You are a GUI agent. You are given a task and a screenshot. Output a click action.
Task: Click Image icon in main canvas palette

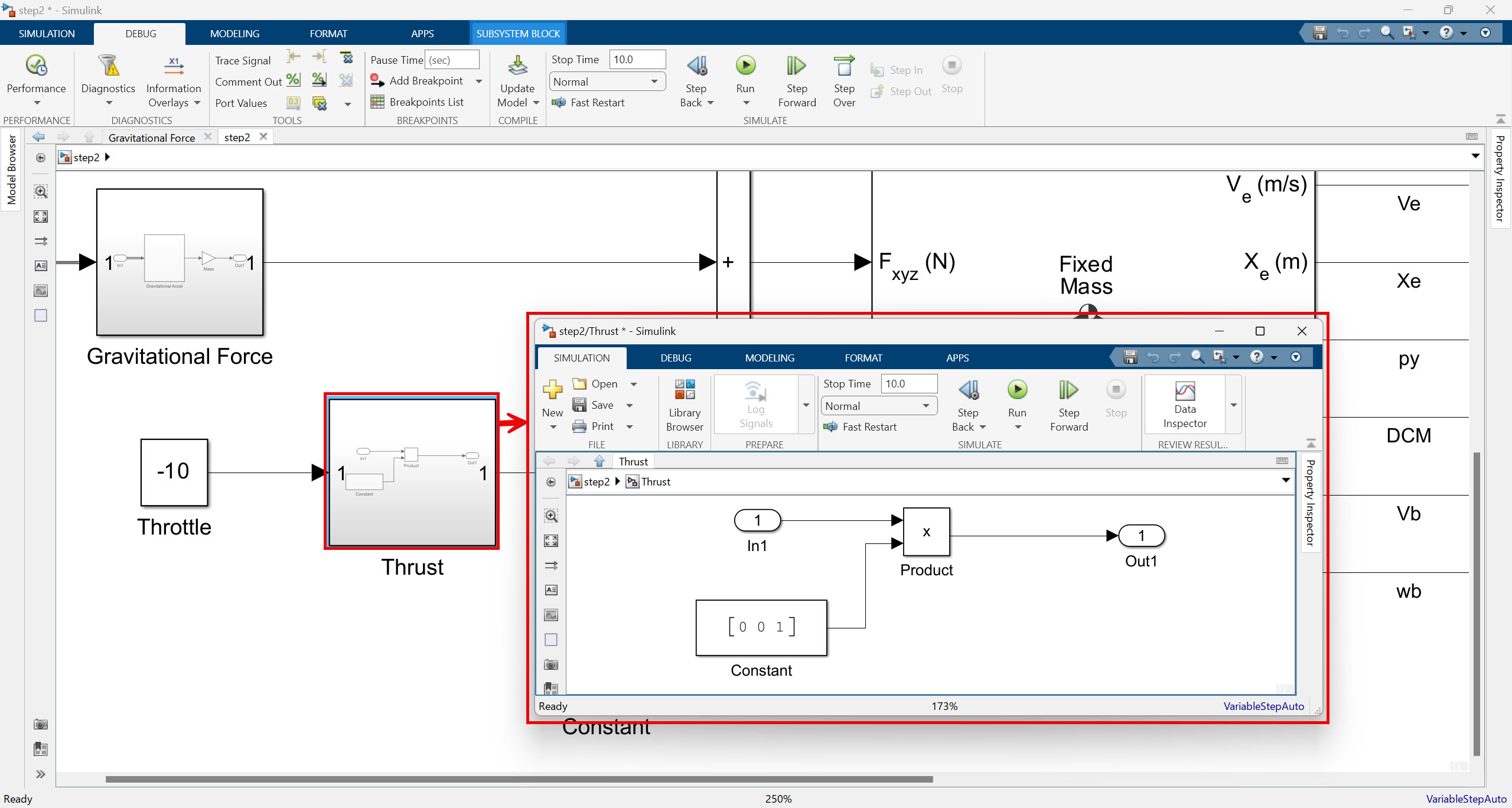41,291
